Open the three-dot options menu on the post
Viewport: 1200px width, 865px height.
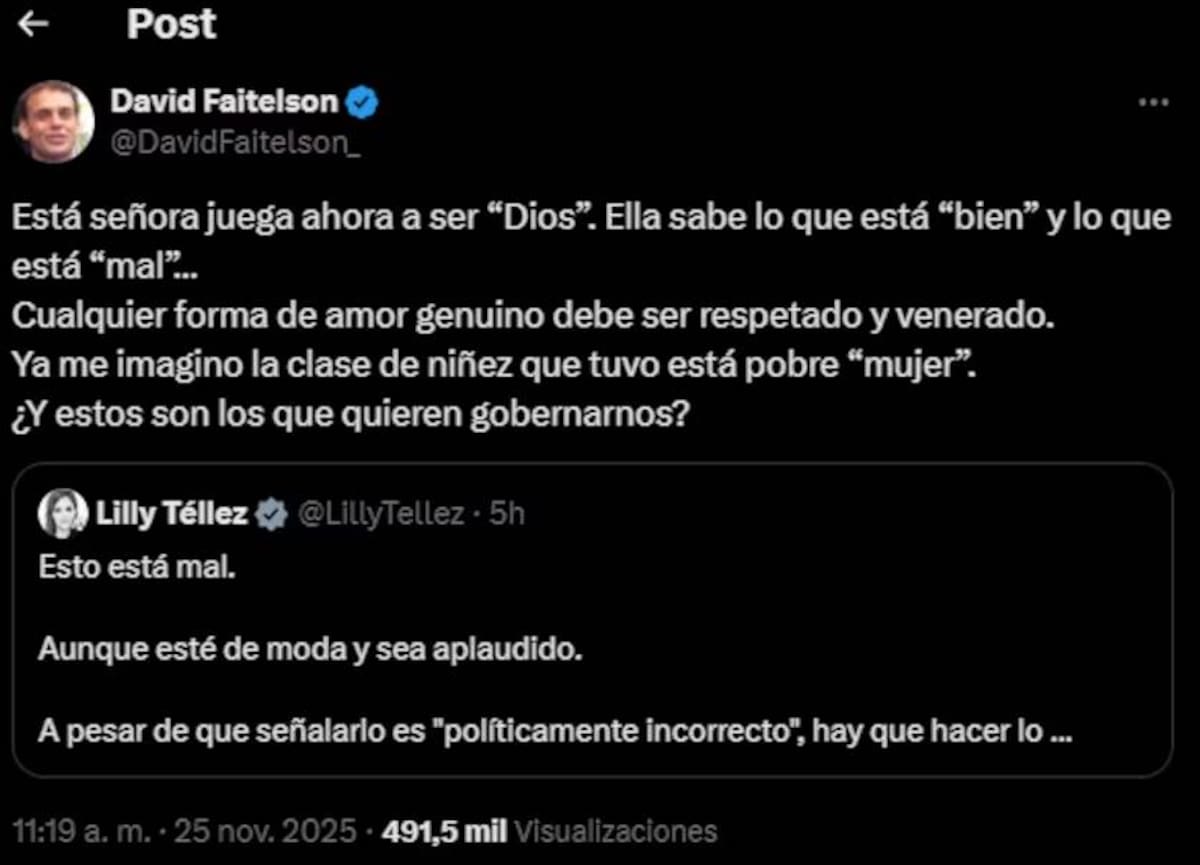(x=1155, y=100)
